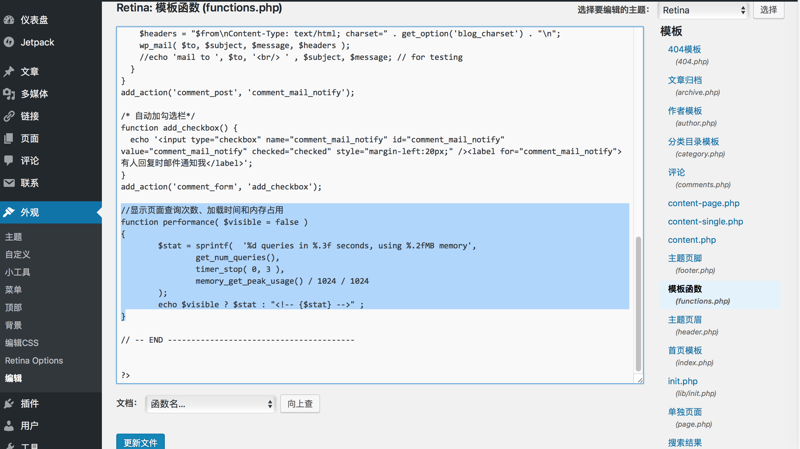This screenshot has width=800, height=449.
Task: Click inside the functions.php code textarea
Action: click(x=380, y=205)
